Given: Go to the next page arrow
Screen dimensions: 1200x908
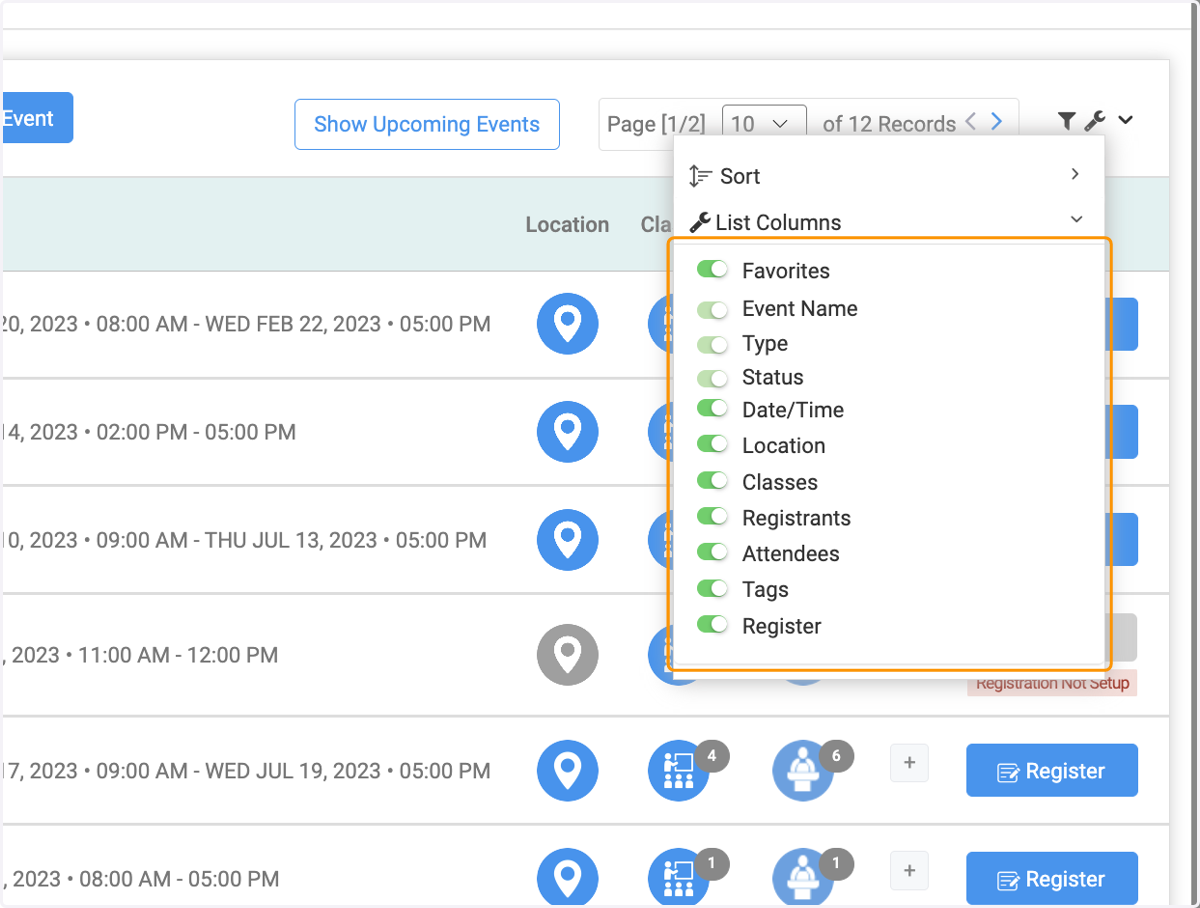Looking at the screenshot, I should click(996, 121).
